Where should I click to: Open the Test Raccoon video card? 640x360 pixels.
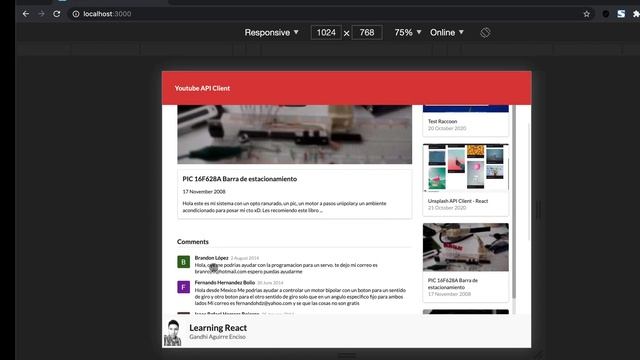click(466, 120)
